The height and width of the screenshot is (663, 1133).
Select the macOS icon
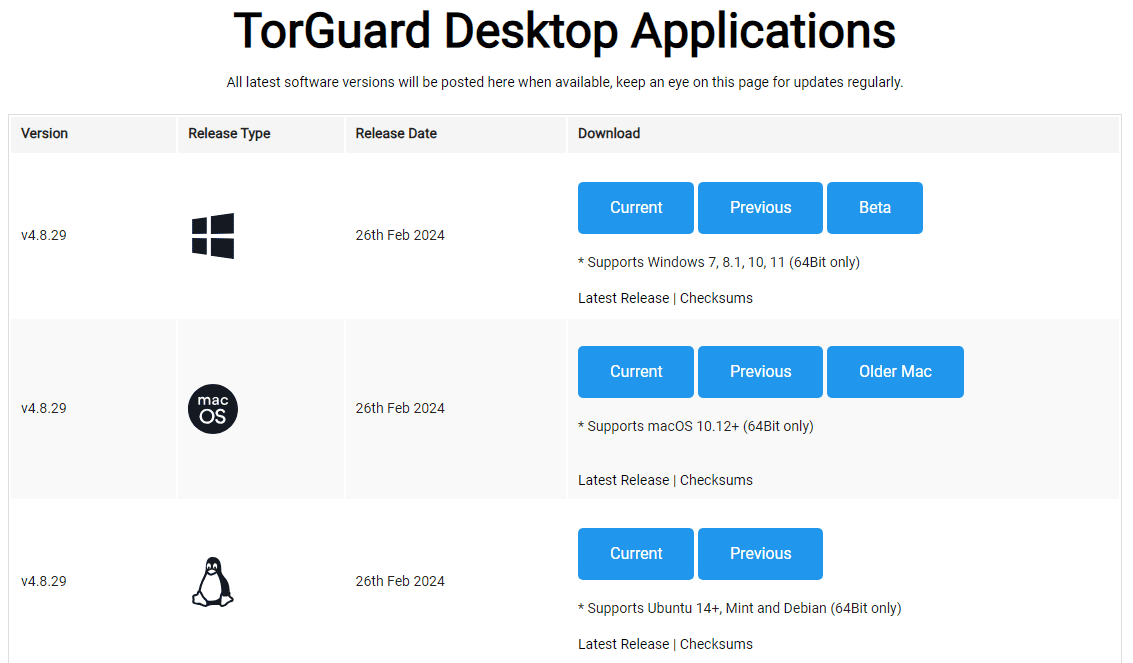click(x=212, y=408)
